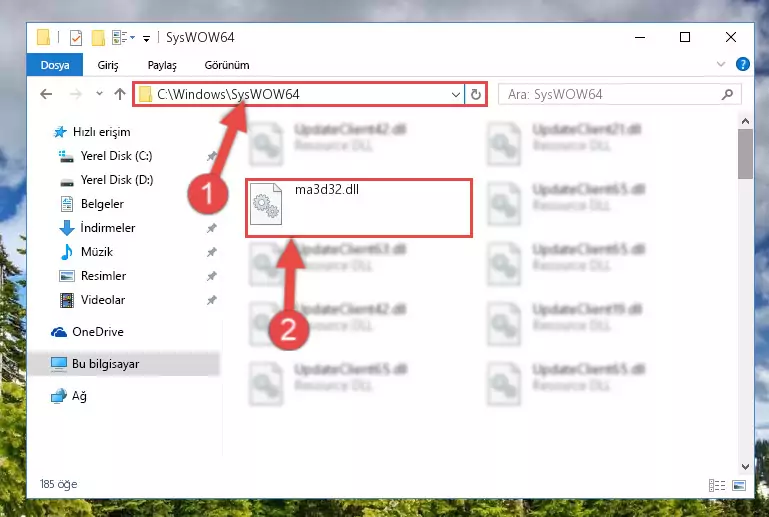Open İndirmeler folder in sidebar

107,228
